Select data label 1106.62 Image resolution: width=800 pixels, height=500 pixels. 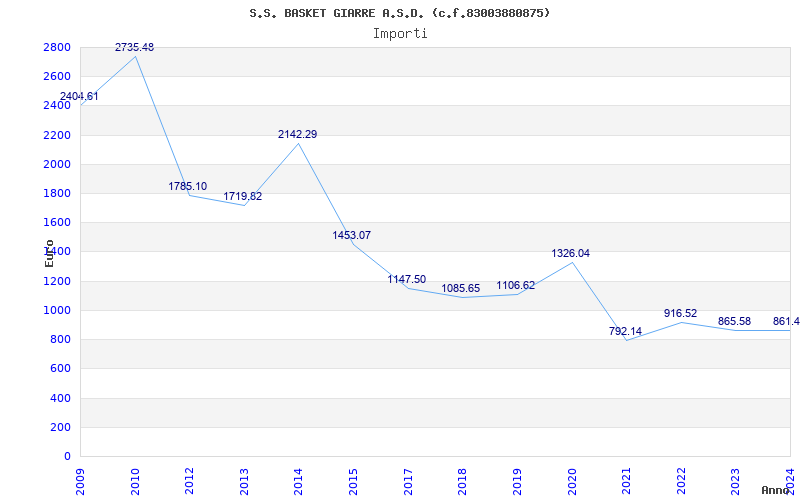(516, 285)
